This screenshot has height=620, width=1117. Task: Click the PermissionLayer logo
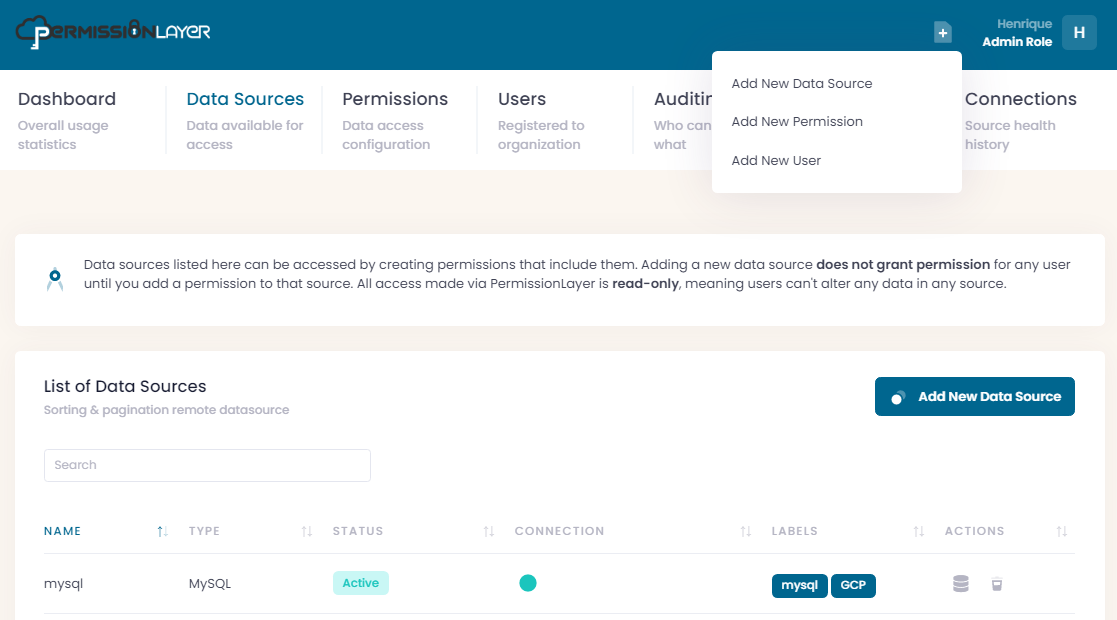click(x=113, y=31)
